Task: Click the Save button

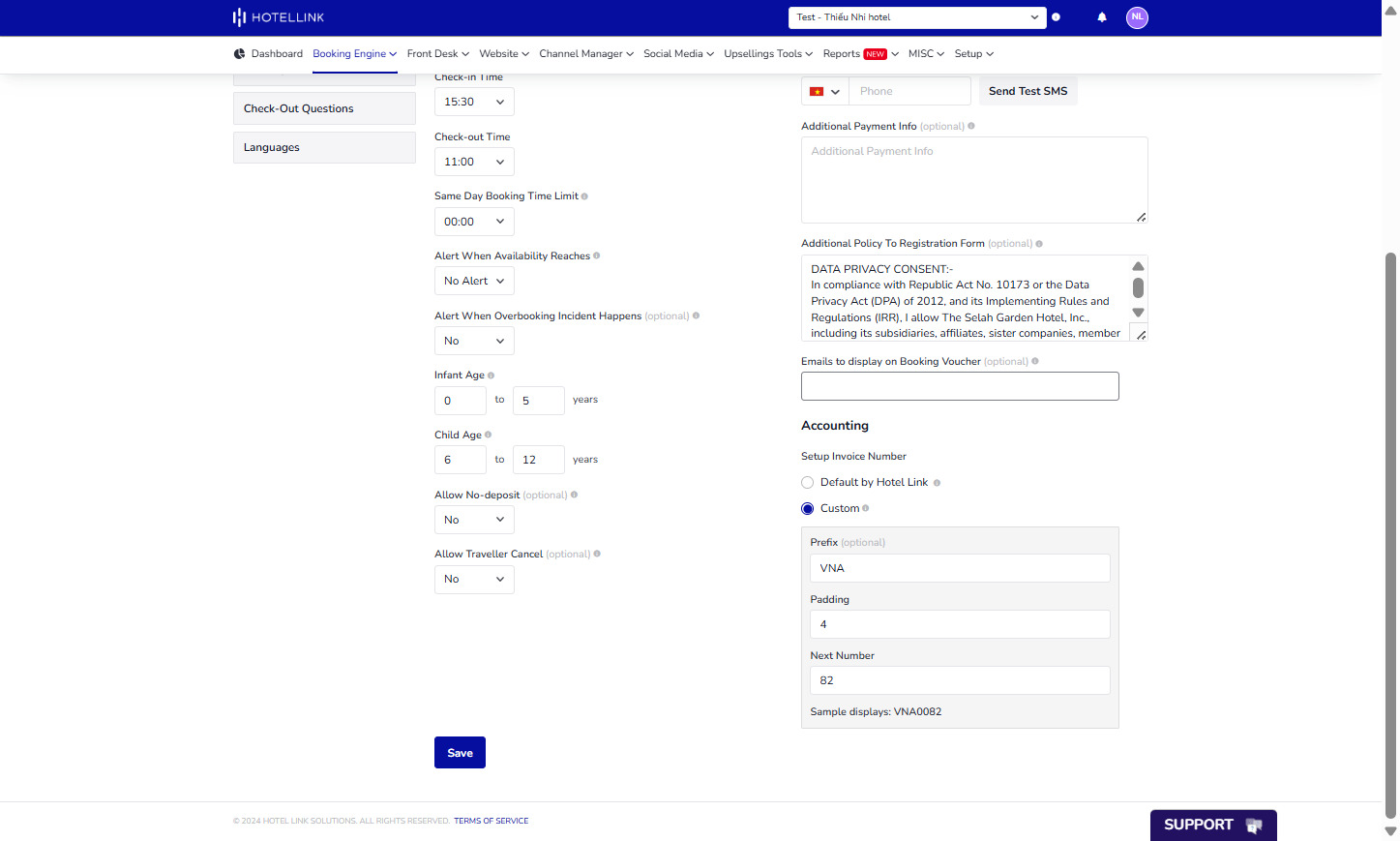Action: tap(460, 753)
